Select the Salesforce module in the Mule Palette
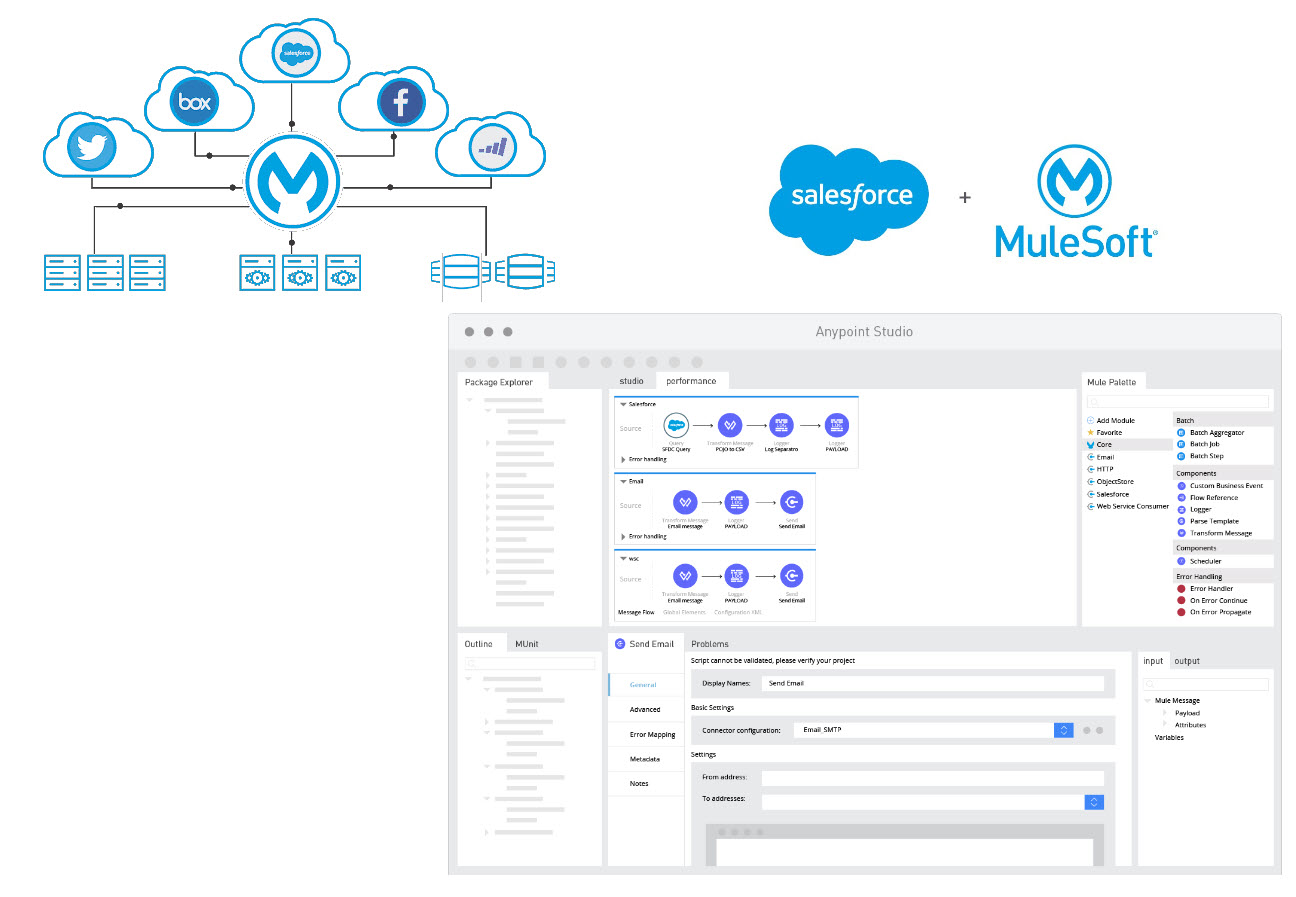This screenshot has width=1296, height=897. click(1108, 494)
